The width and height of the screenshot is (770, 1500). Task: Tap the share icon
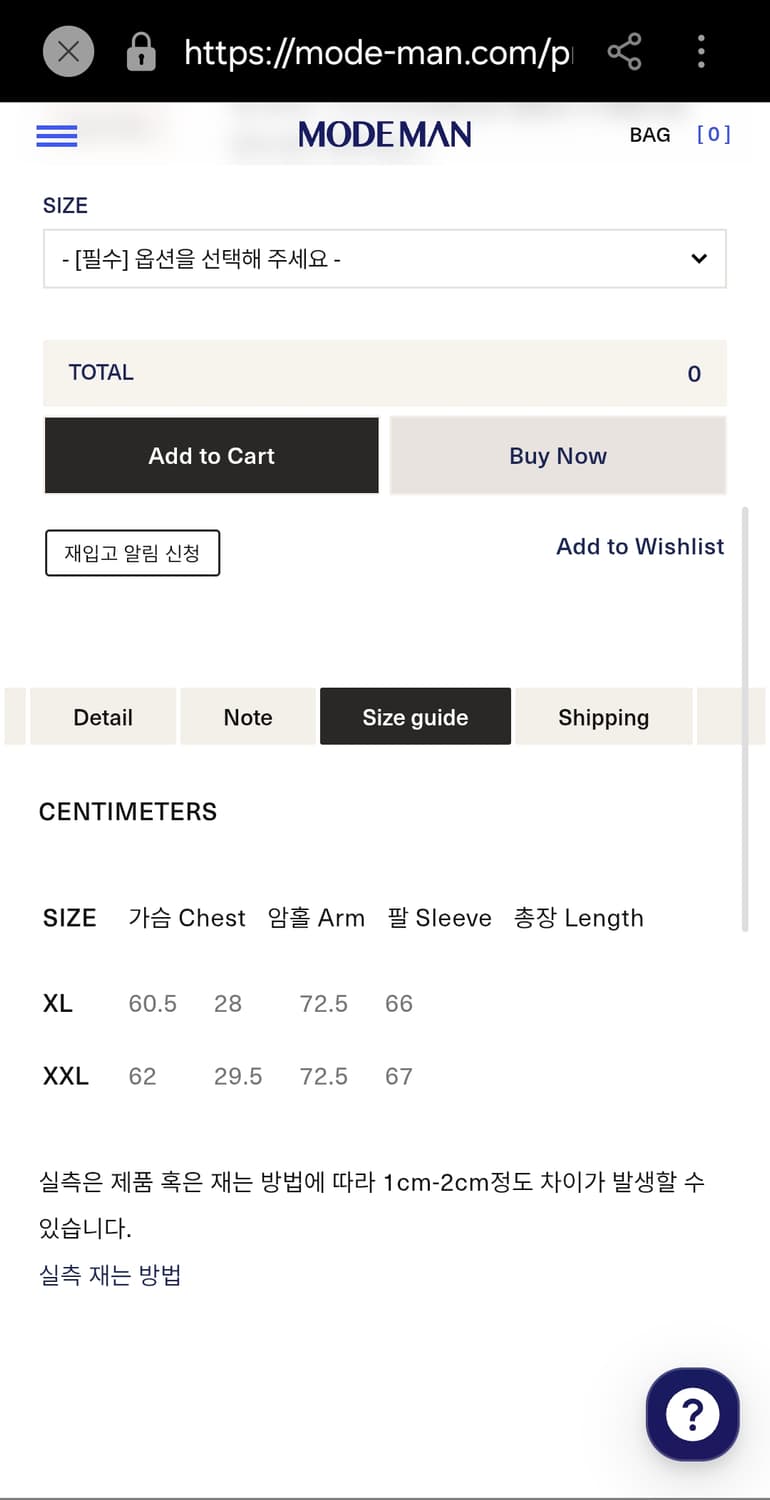(624, 51)
